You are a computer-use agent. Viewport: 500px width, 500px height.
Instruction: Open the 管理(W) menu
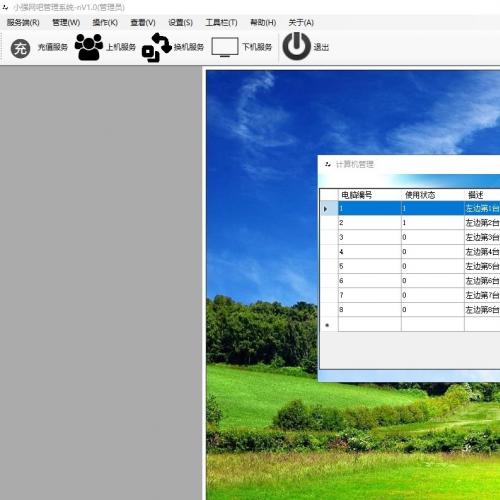(x=66, y=23)
